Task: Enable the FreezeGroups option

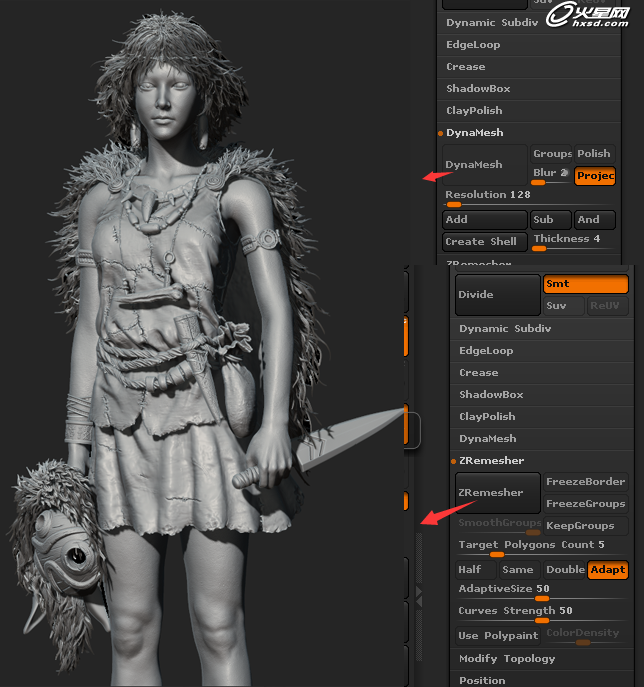Action: point(586,504)
